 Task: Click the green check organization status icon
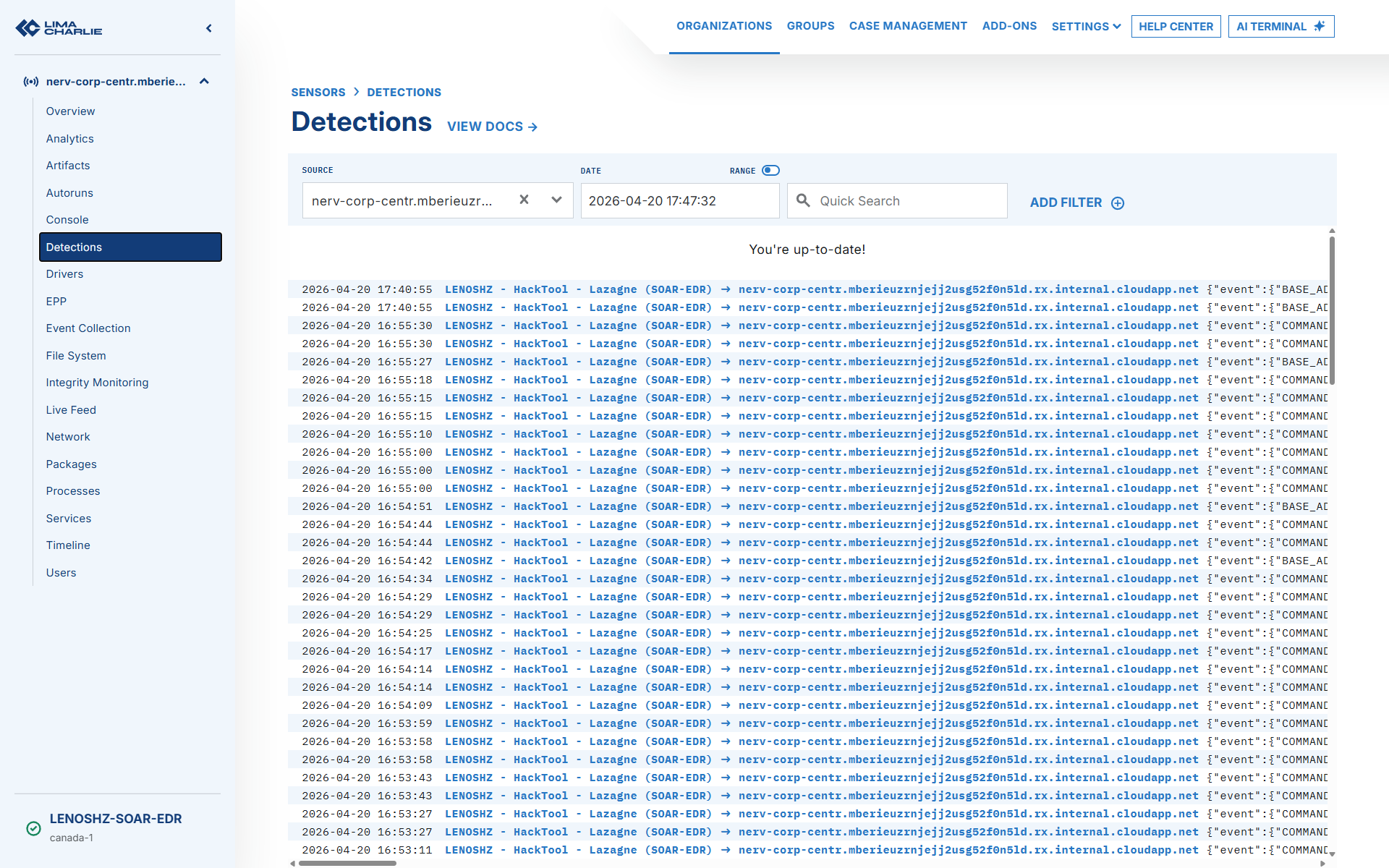(33, 828)
